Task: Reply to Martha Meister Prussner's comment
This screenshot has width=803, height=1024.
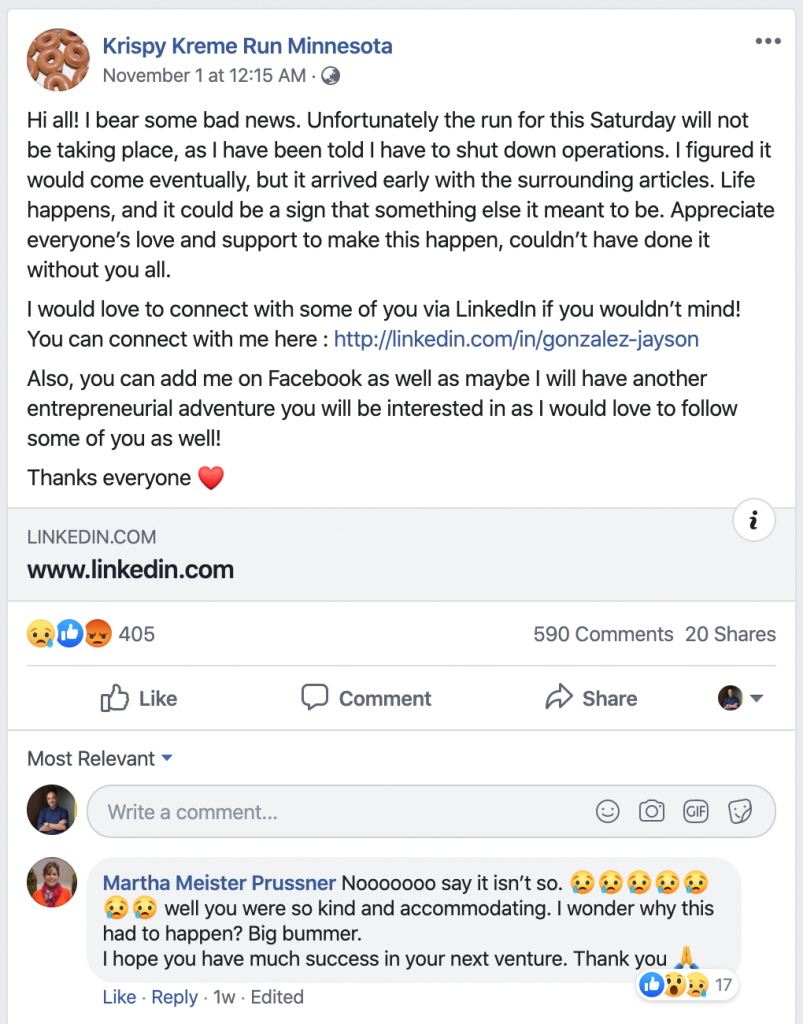Action: pyautogui.click(x=174, y=997)
